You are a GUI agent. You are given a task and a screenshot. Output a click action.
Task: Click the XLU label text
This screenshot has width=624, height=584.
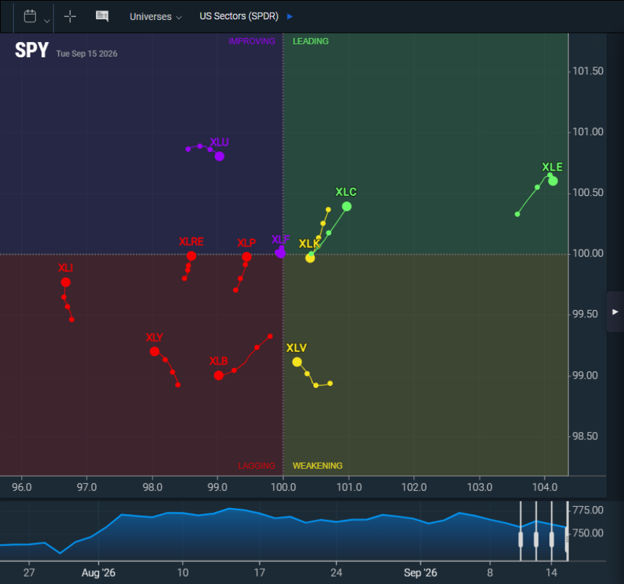(x=219, y=142)
